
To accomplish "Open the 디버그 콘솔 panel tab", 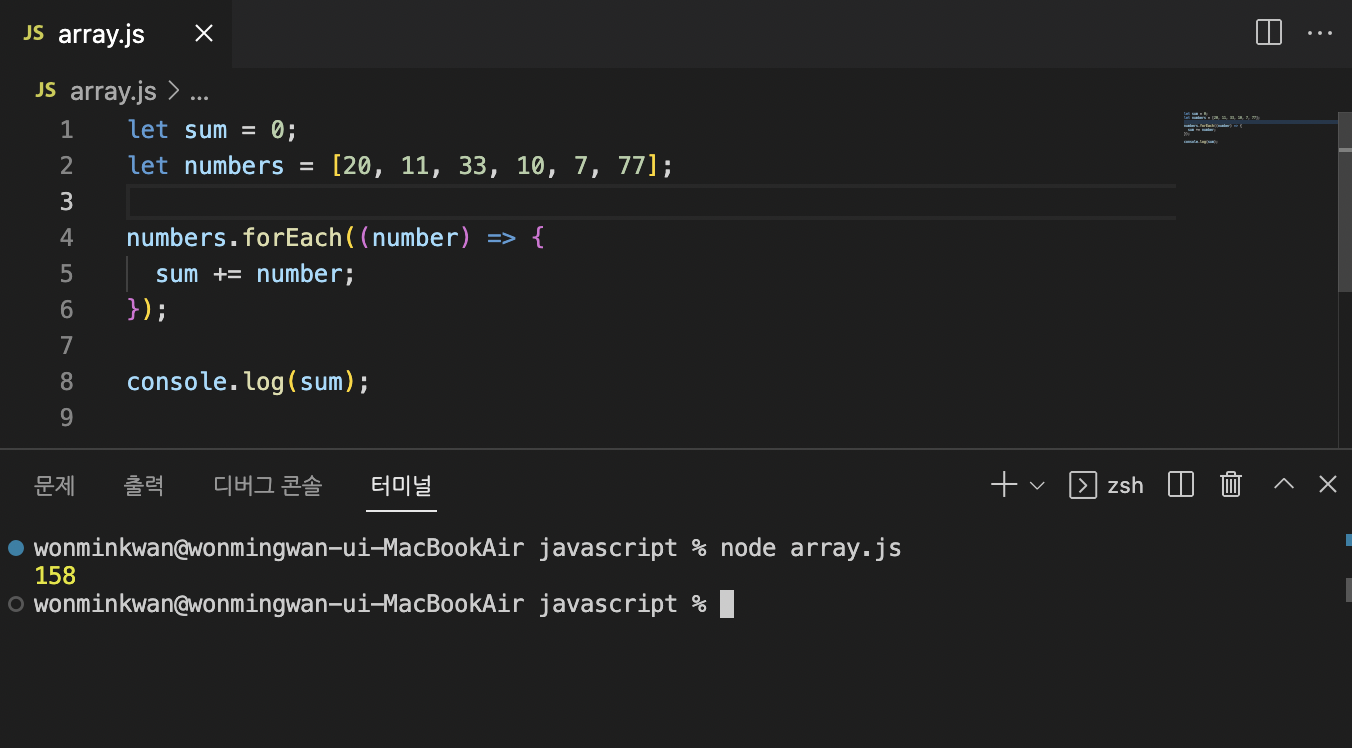I will (x=268, y=486).
